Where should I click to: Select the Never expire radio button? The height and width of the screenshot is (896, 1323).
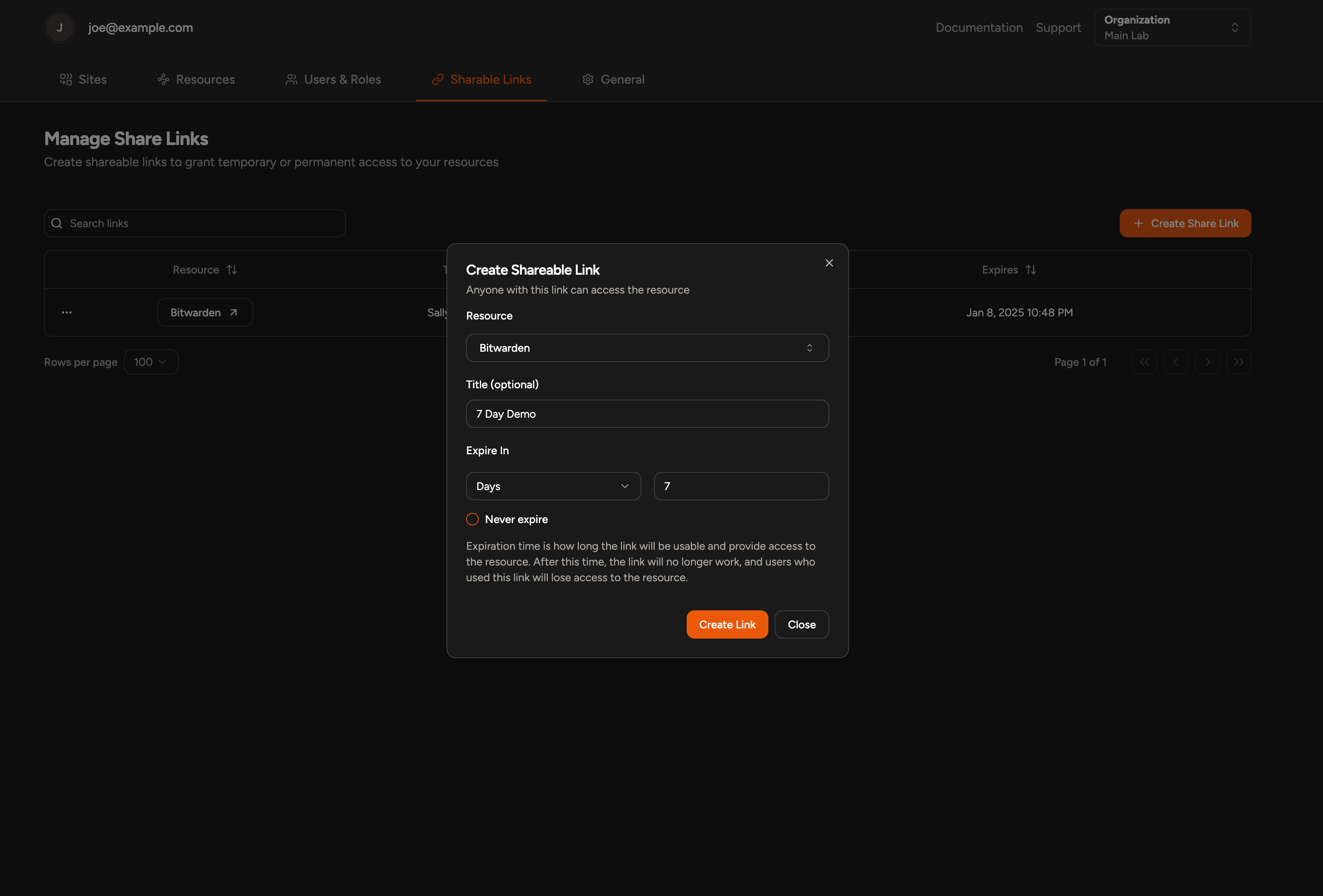click(472, 519)
